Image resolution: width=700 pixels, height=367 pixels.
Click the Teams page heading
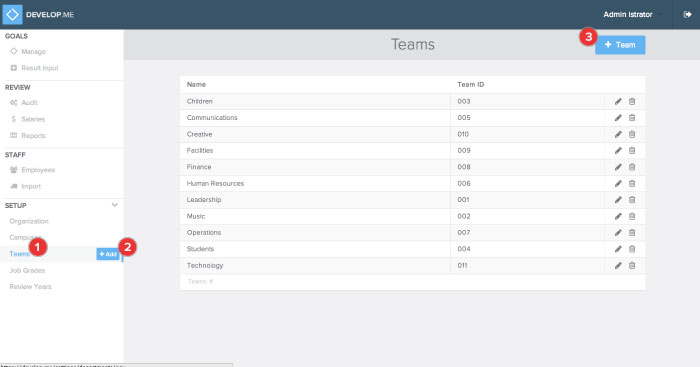coord(413,44)
